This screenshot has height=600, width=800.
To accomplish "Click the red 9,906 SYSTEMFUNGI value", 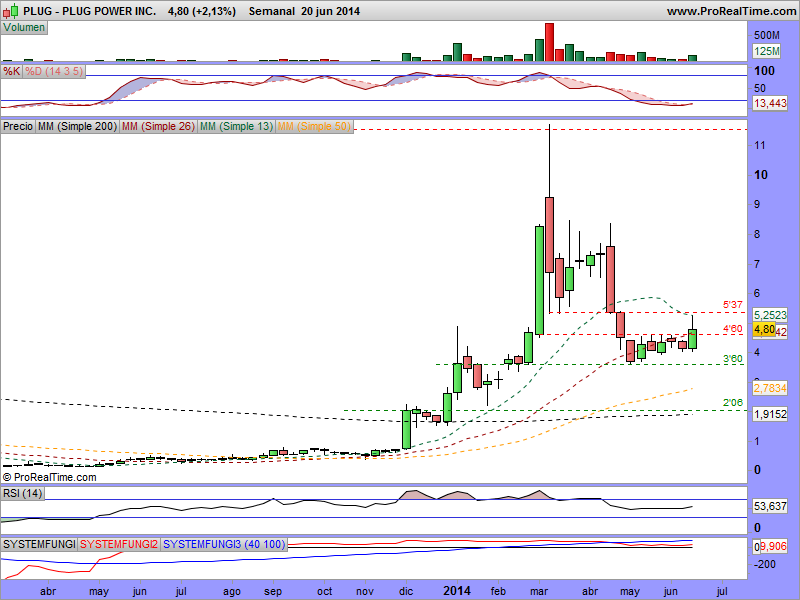I will (773, 546).
